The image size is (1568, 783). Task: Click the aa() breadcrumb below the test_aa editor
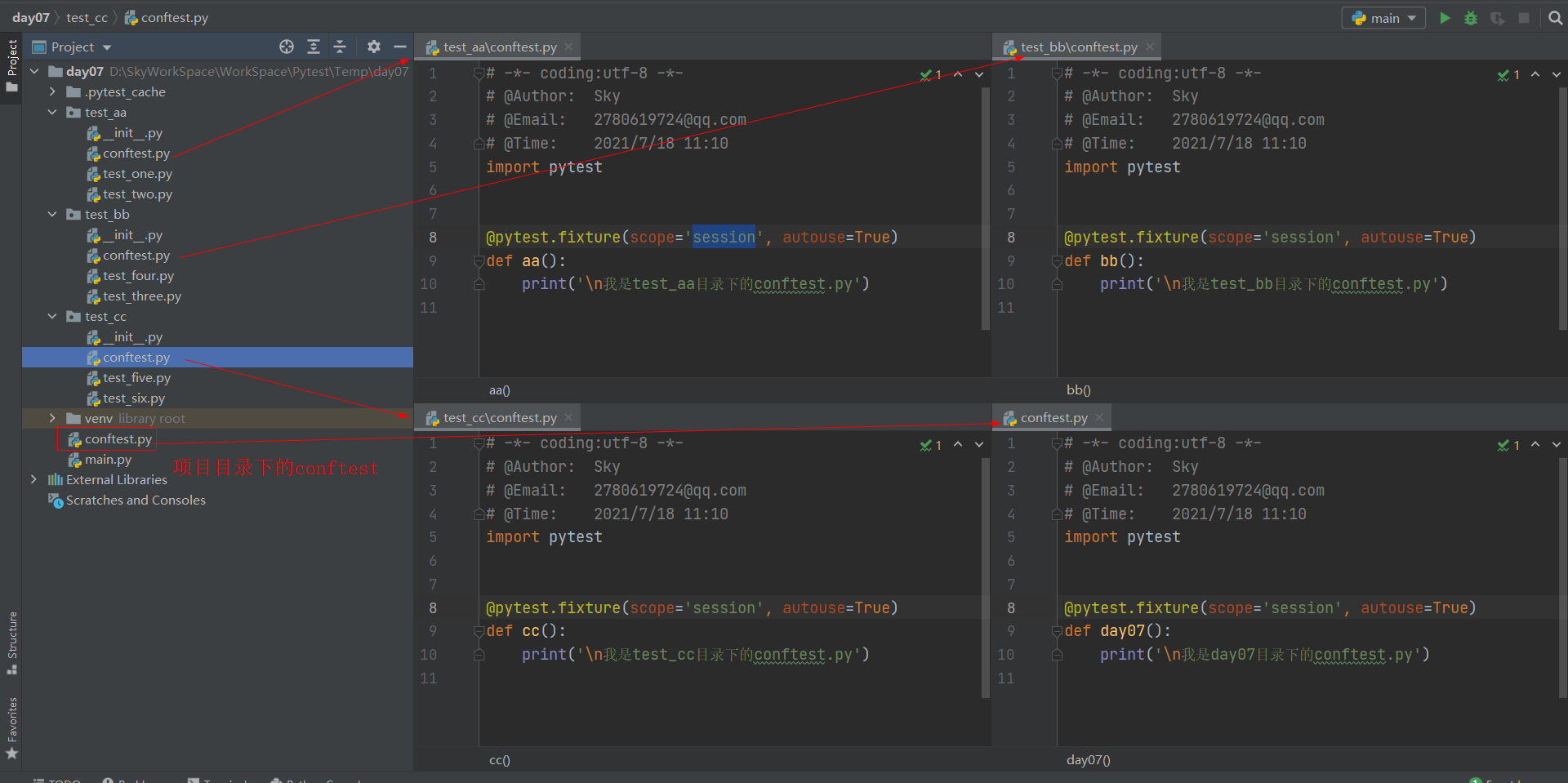499,390
